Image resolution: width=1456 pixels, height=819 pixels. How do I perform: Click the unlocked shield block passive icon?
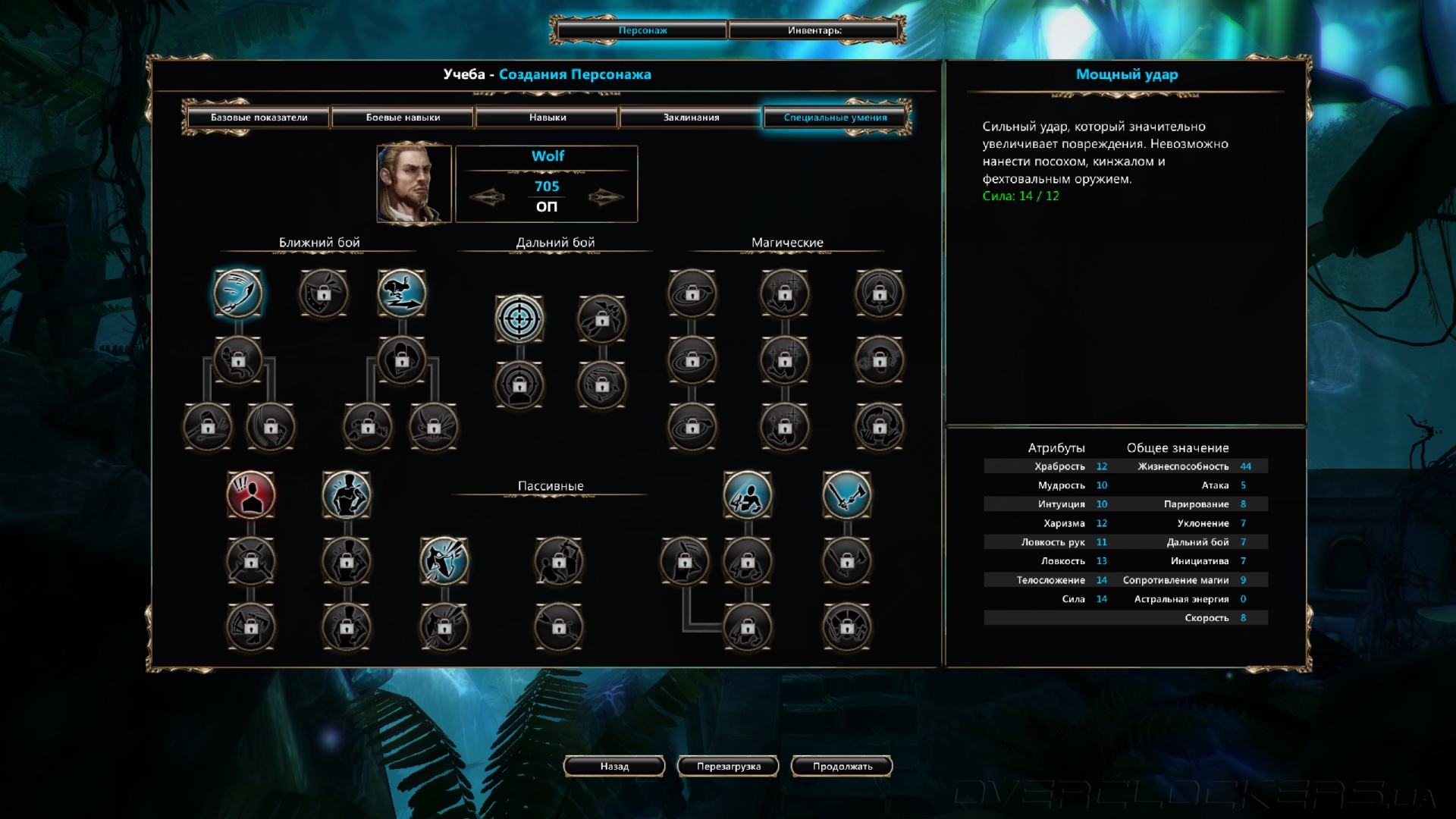tap(444, 561)
